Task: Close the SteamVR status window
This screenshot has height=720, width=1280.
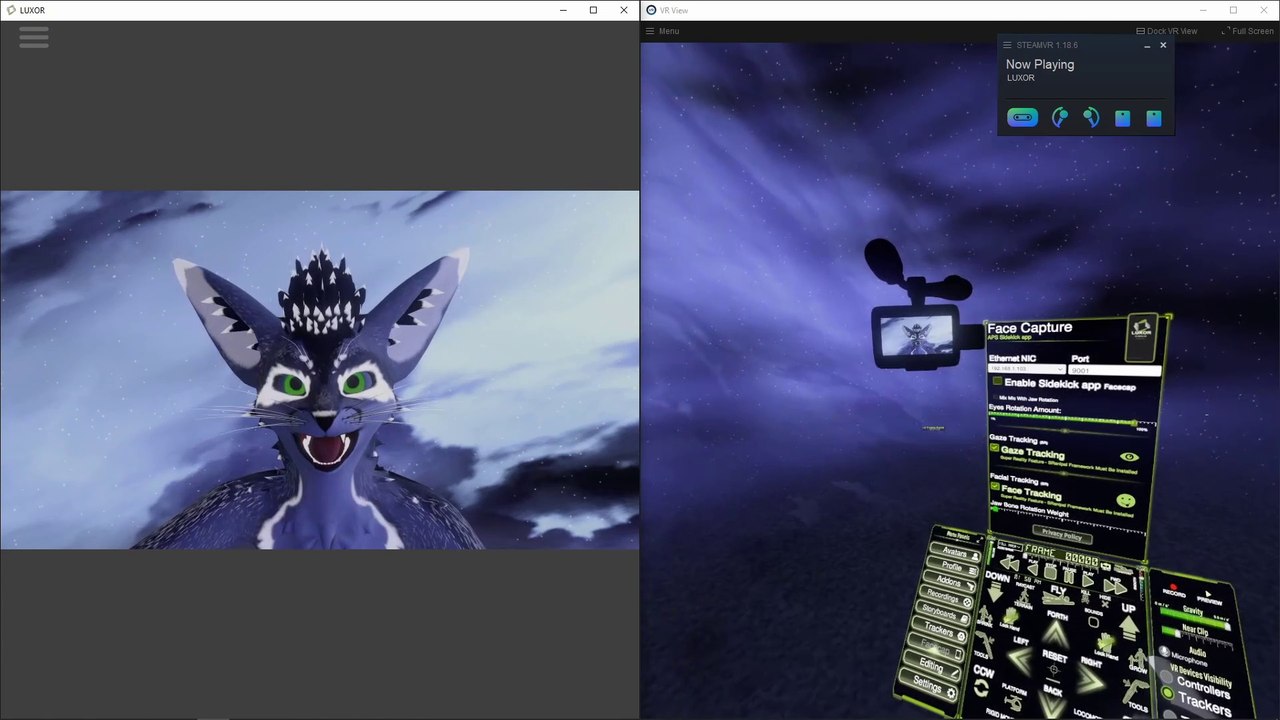Action: (x=1163, y=45)
